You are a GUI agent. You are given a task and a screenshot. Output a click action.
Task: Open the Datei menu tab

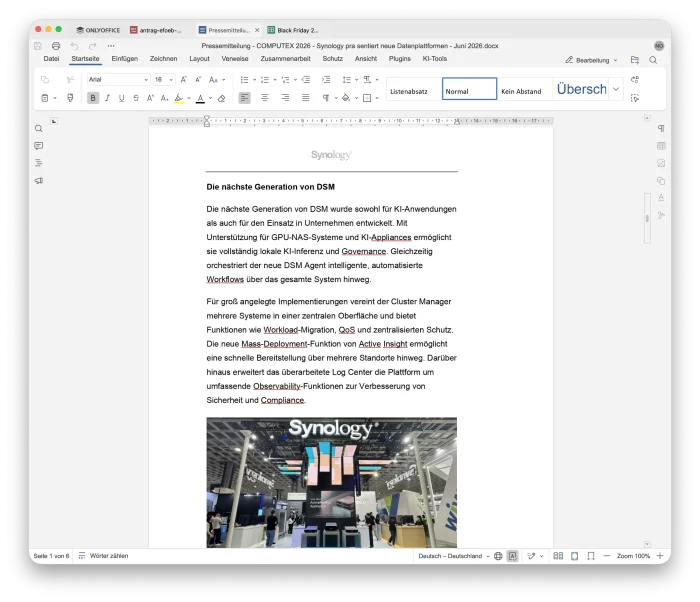pyautogui.click(x=51, y=59)
